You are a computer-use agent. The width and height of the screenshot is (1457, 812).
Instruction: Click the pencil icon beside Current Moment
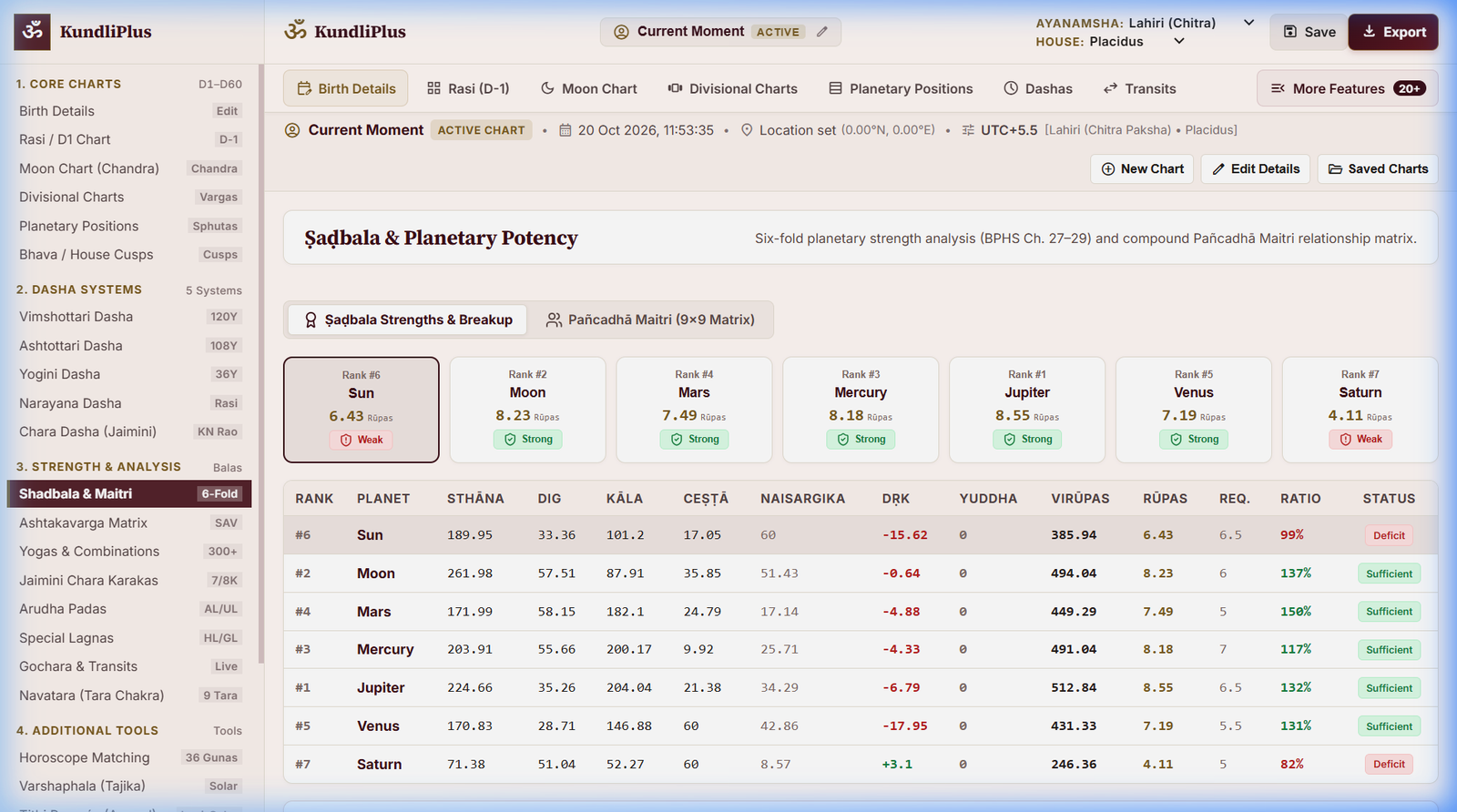822,32
